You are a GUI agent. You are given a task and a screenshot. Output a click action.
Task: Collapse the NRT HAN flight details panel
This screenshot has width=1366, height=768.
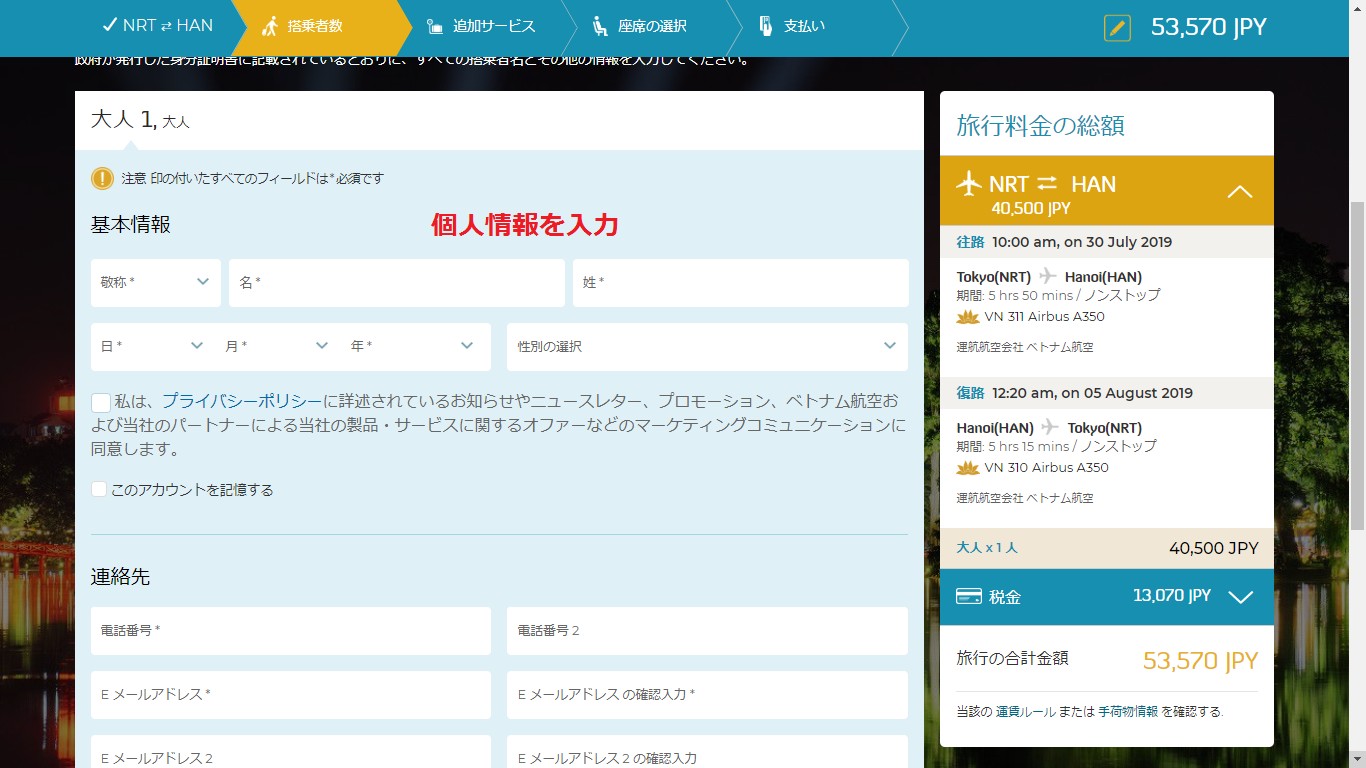(x=1239, y=191)
